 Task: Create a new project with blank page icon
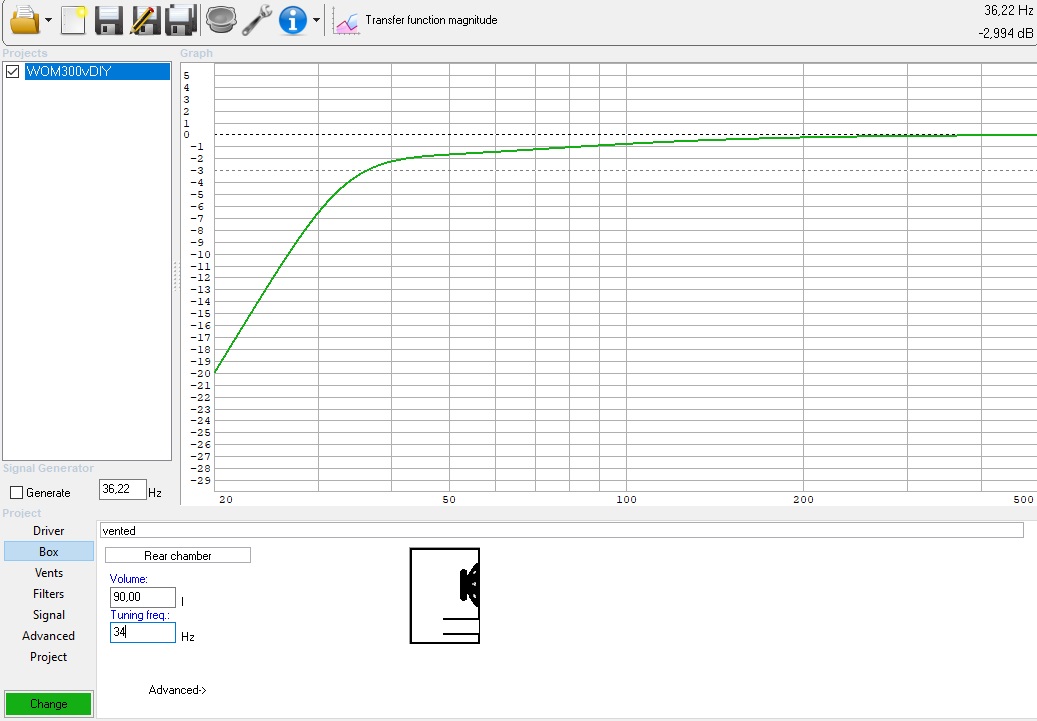[x=73, y=19]
